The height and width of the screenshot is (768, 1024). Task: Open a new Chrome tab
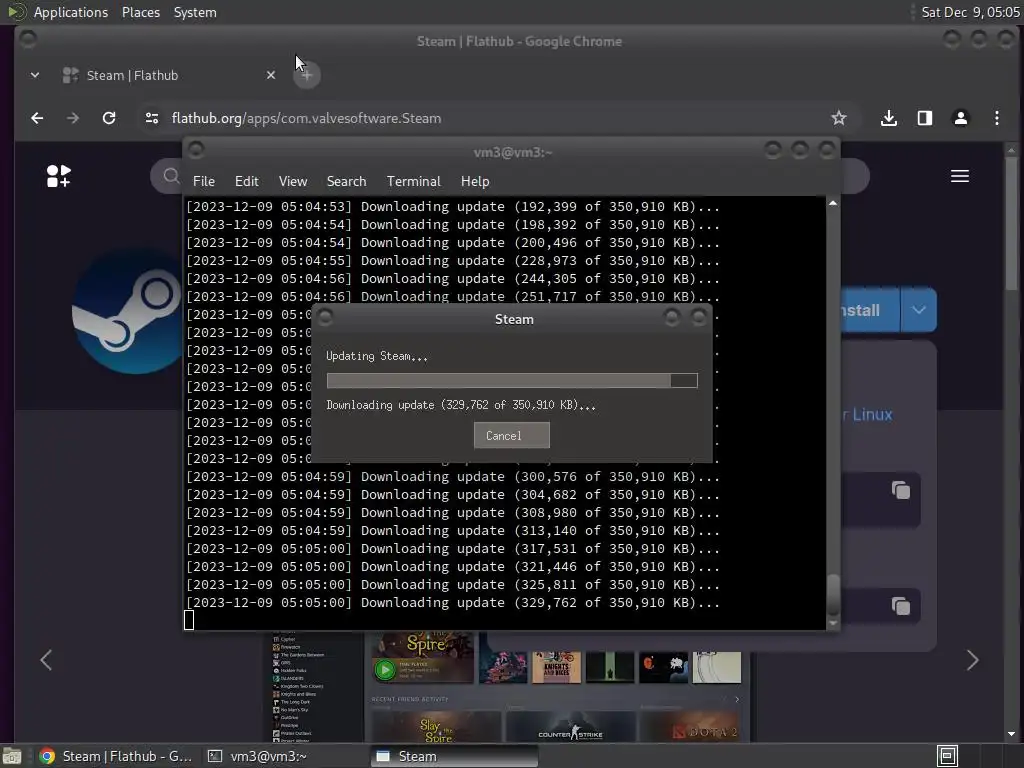coord(306,75)
